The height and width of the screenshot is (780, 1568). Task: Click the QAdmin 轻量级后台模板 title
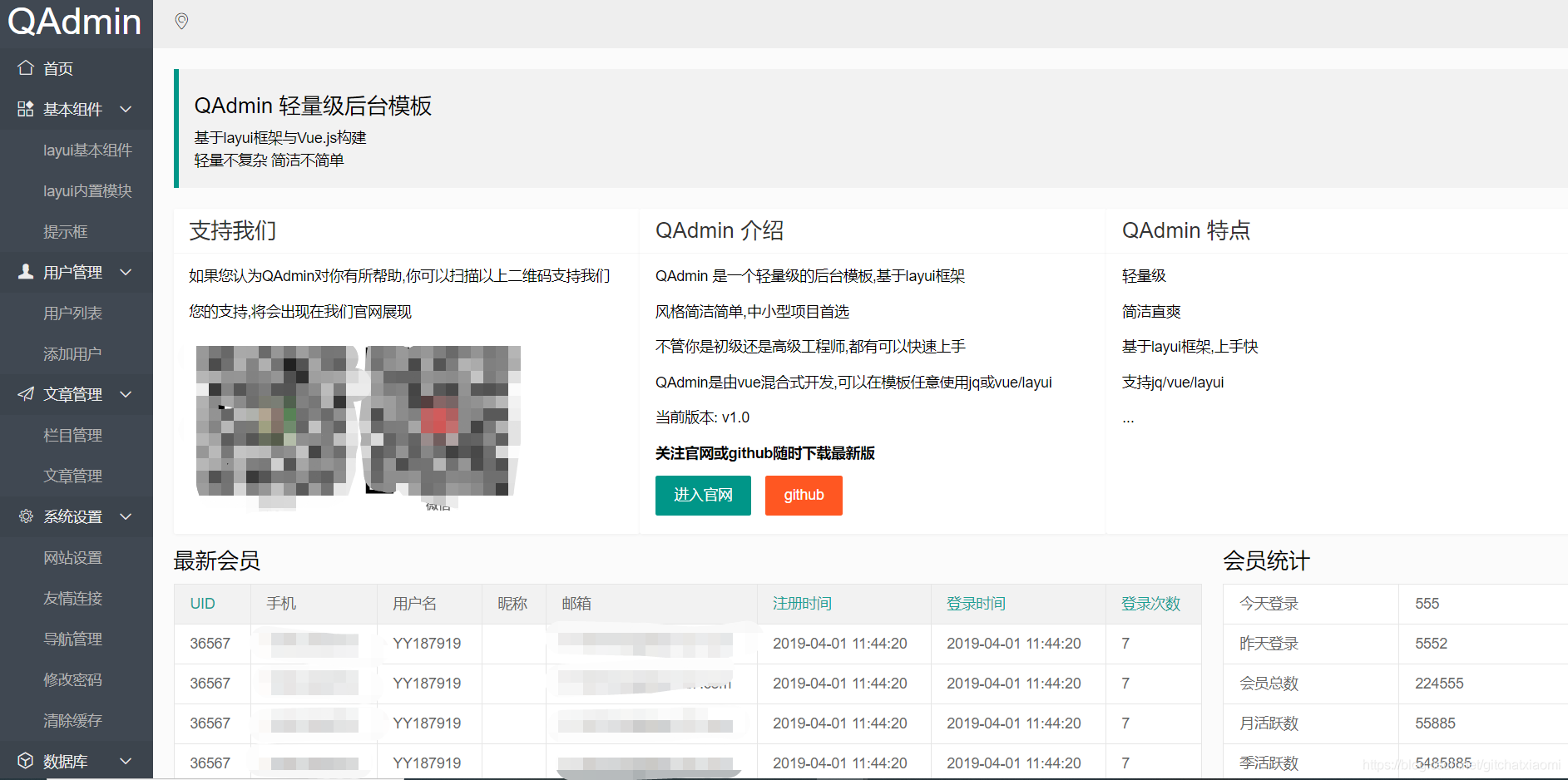(313, 106)
